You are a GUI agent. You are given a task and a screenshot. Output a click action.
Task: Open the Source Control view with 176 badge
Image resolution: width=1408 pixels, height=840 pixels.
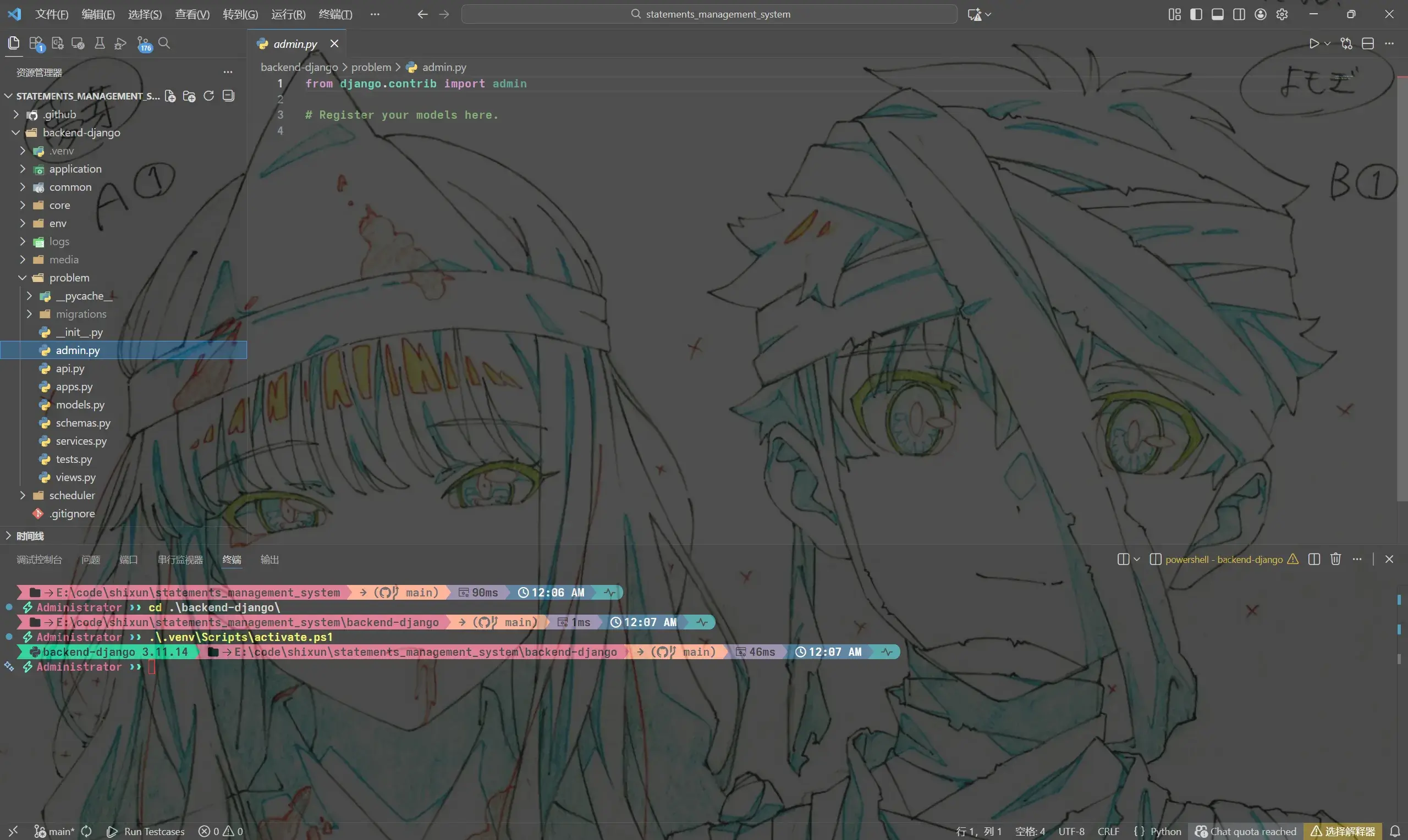[144, 43]
